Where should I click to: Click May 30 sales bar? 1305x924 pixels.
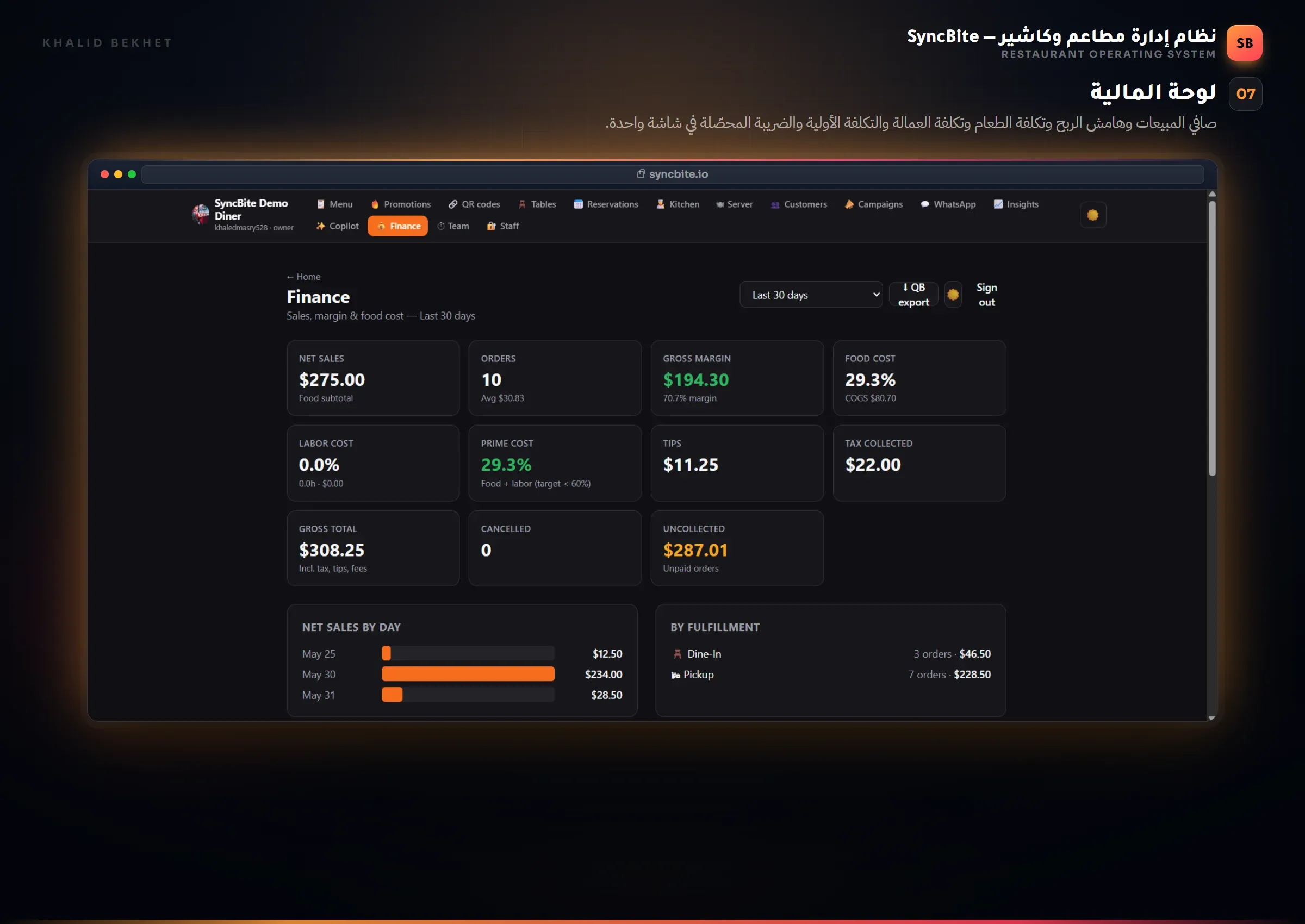pos(468,674)
